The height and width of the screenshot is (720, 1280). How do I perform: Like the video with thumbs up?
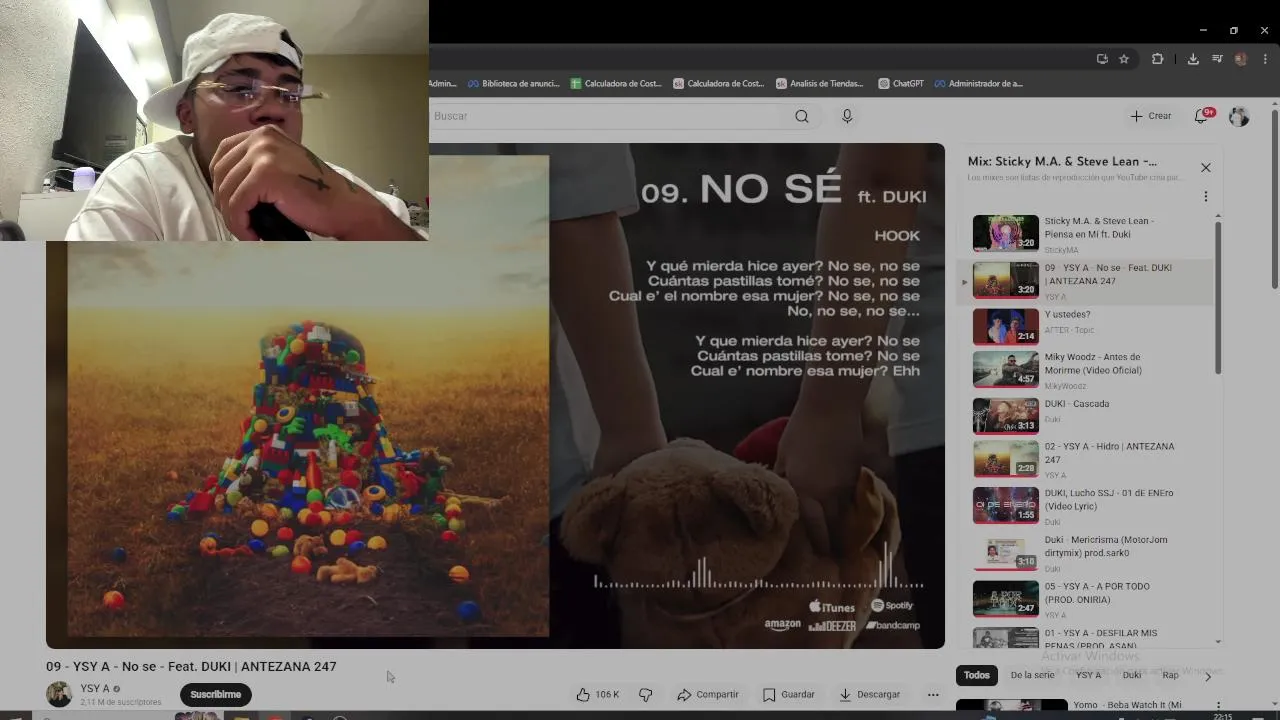pyautogui.click(x=583, y=694)
